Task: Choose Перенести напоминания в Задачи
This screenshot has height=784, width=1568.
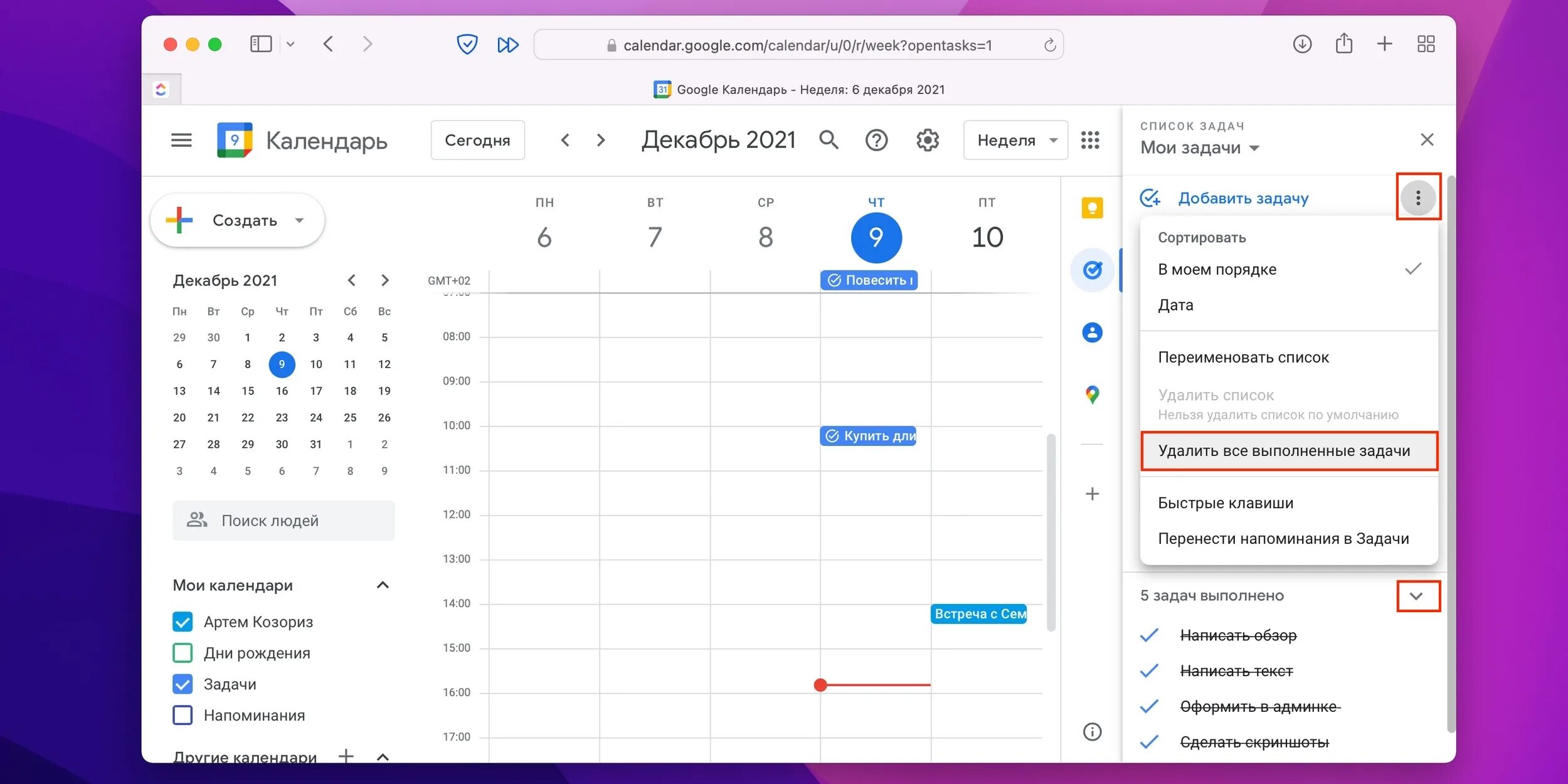Action: point(1288,538)
